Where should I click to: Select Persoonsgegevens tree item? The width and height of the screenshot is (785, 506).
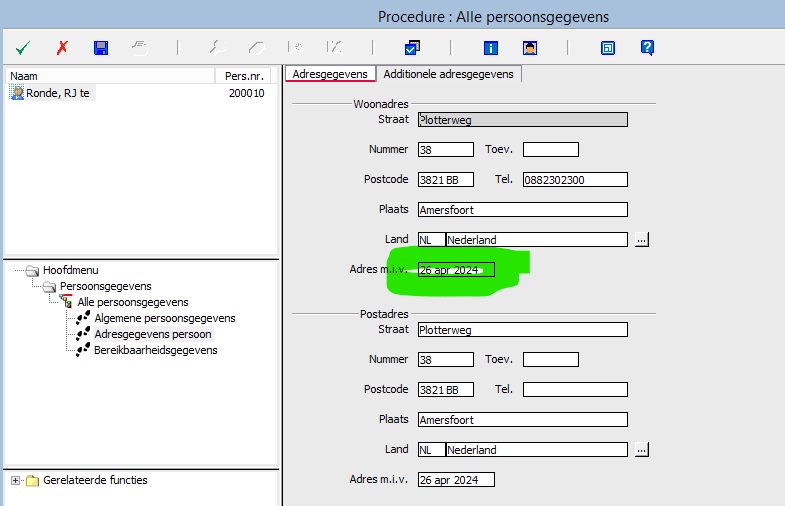click(106, 286)
